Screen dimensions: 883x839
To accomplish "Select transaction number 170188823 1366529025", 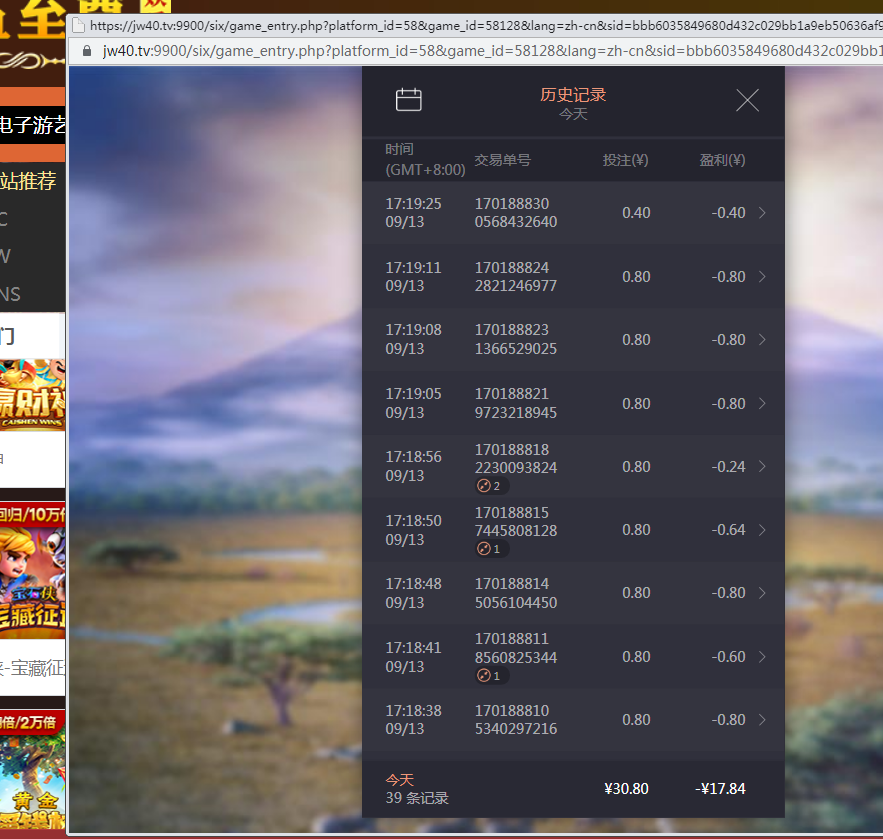I will click(516, 340).
